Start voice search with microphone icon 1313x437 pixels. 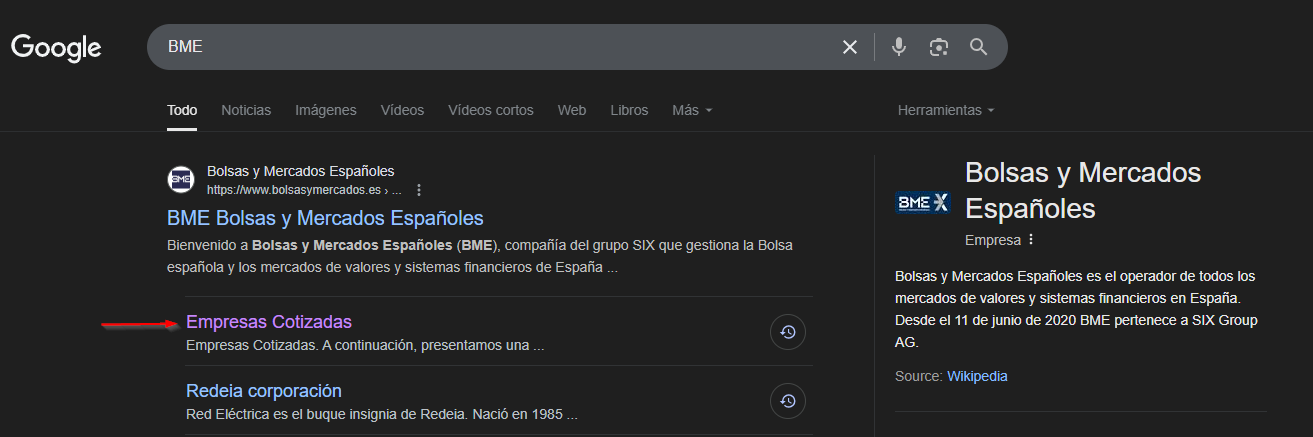tap(899, 47)
